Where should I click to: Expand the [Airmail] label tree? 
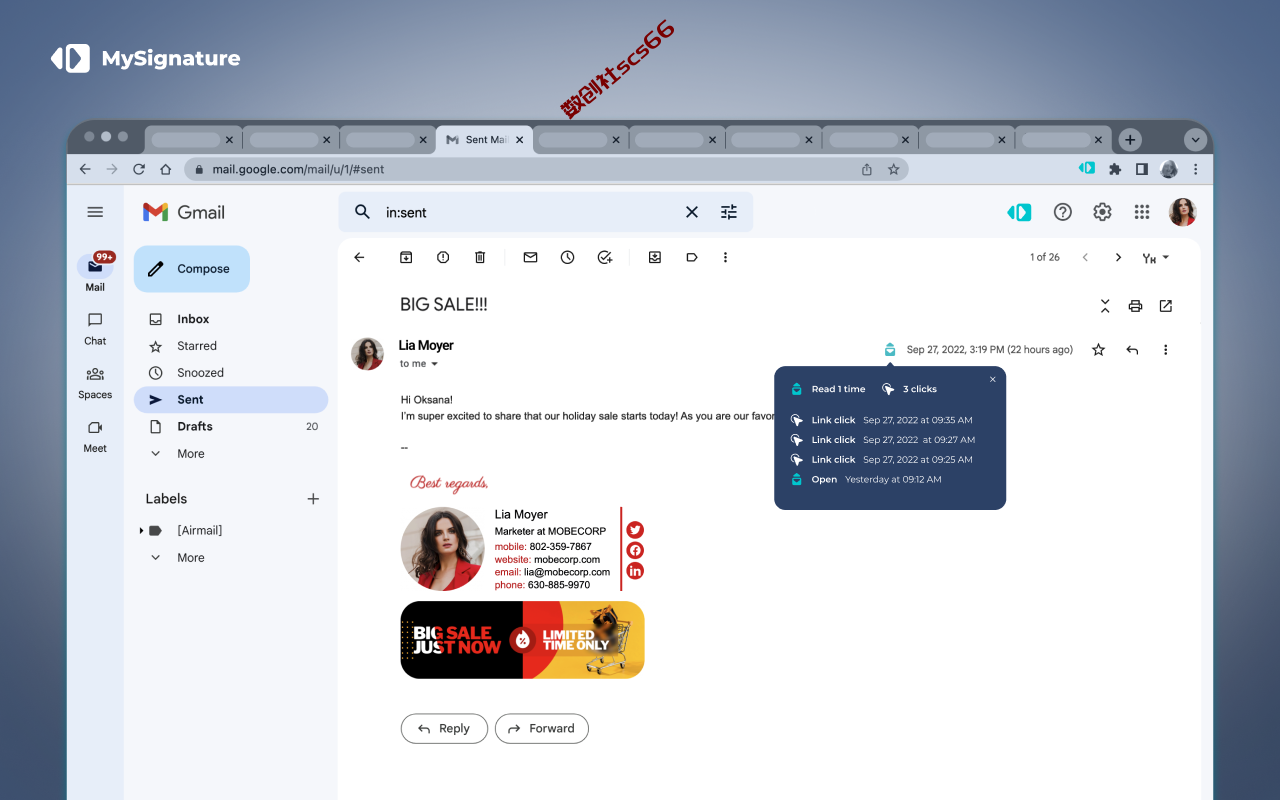pyautogui.click(x=141, y=531)
